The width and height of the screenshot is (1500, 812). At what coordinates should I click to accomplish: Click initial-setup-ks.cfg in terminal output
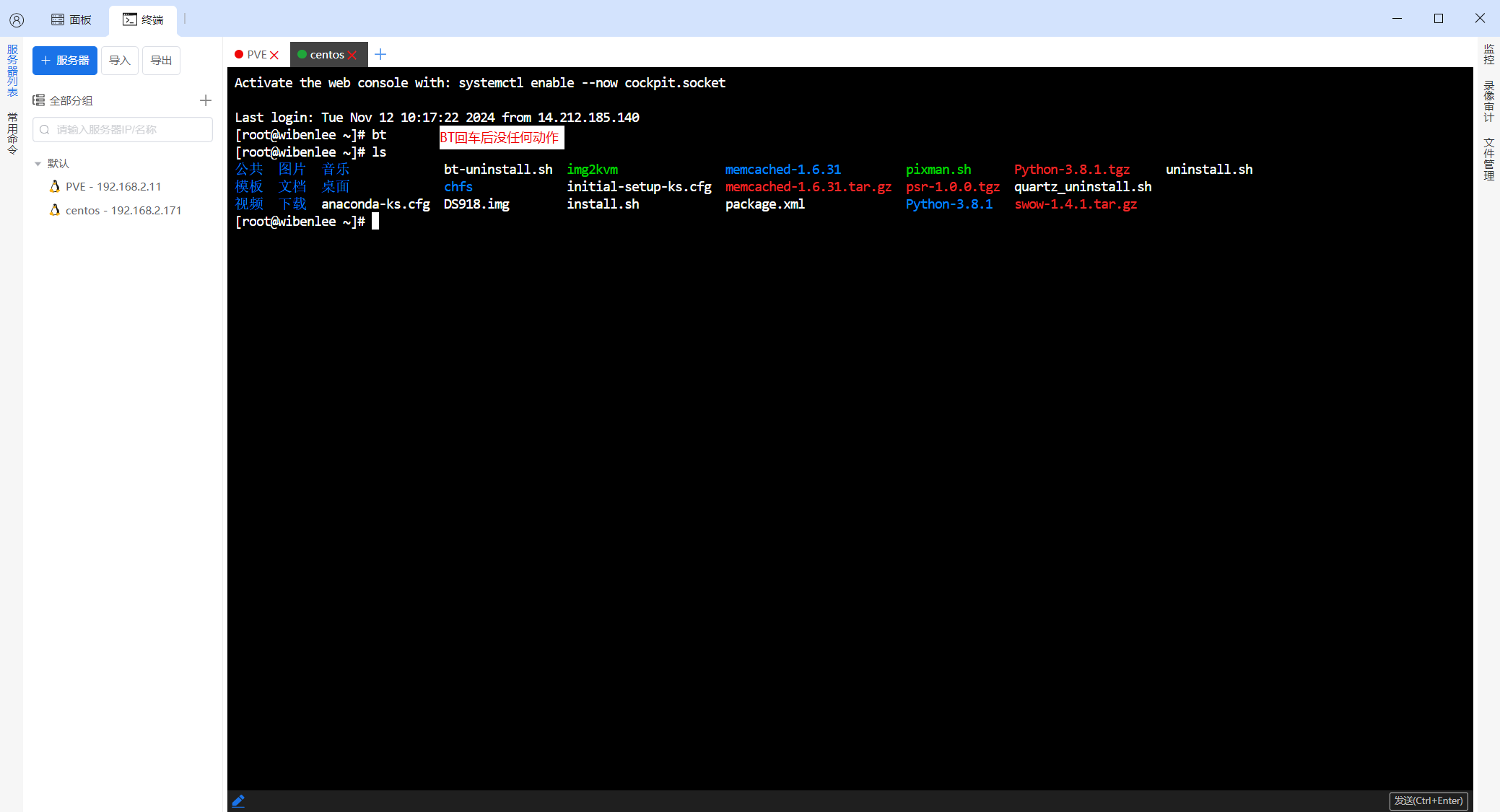click(x=639, y=187)
